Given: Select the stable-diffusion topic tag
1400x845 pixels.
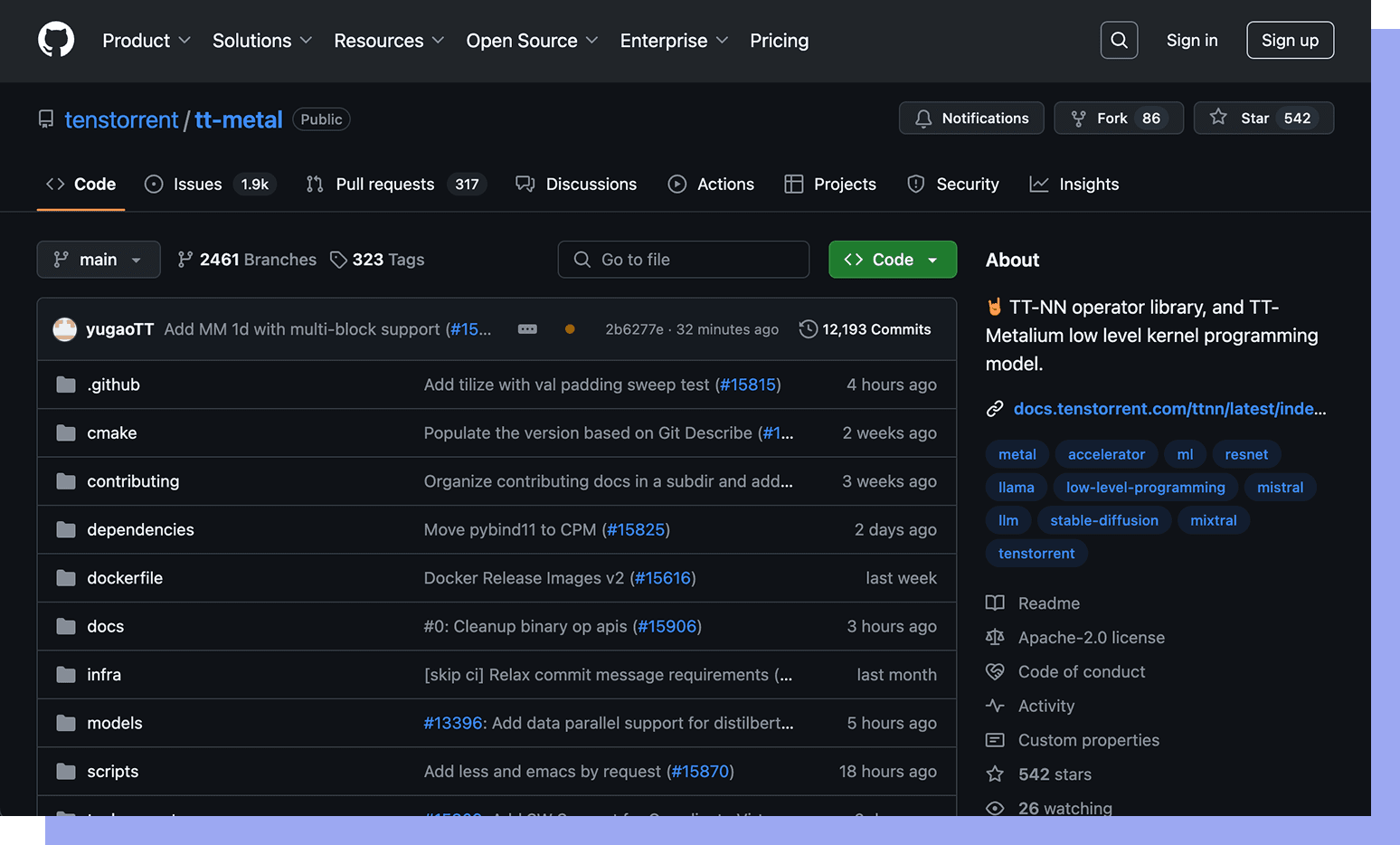Looking at the screenshot, I should 1103,520.
